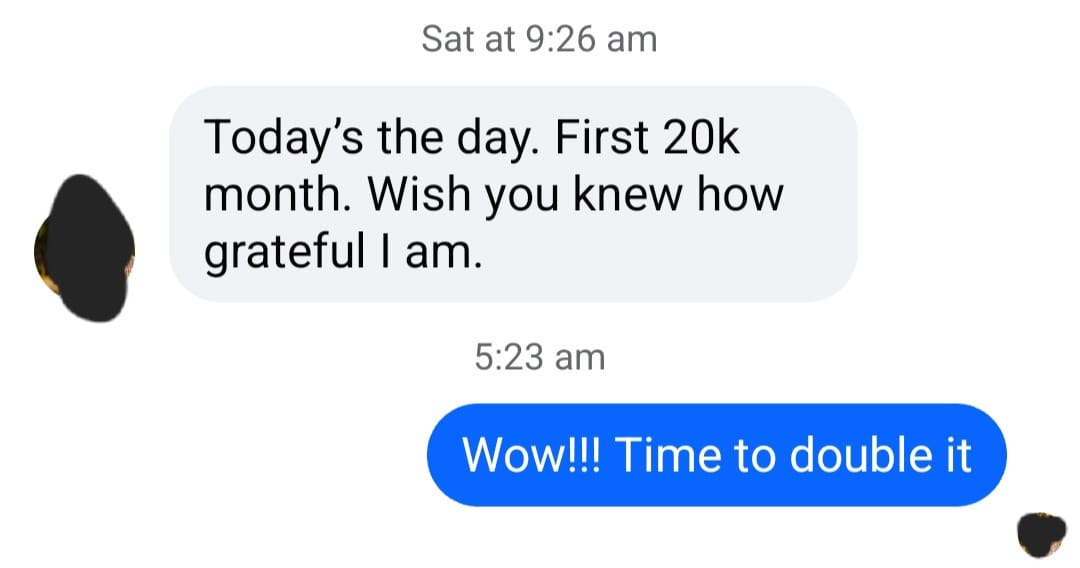Click 'Wow!!!' in the blue bubble
1080x568 pixels.
click(x=531, y=455)
